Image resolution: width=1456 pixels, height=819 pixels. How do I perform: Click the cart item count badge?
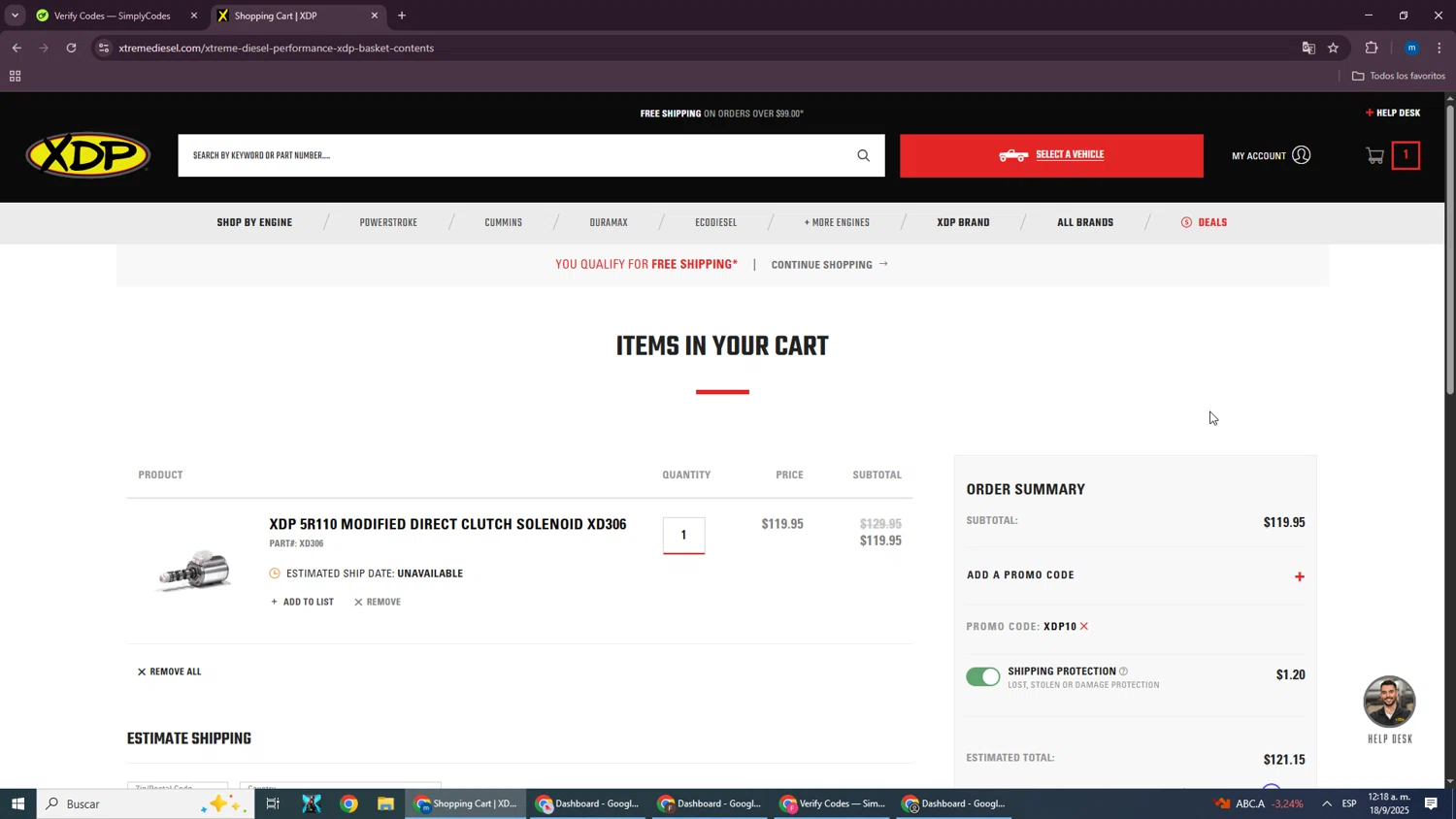click(1405, 155)
